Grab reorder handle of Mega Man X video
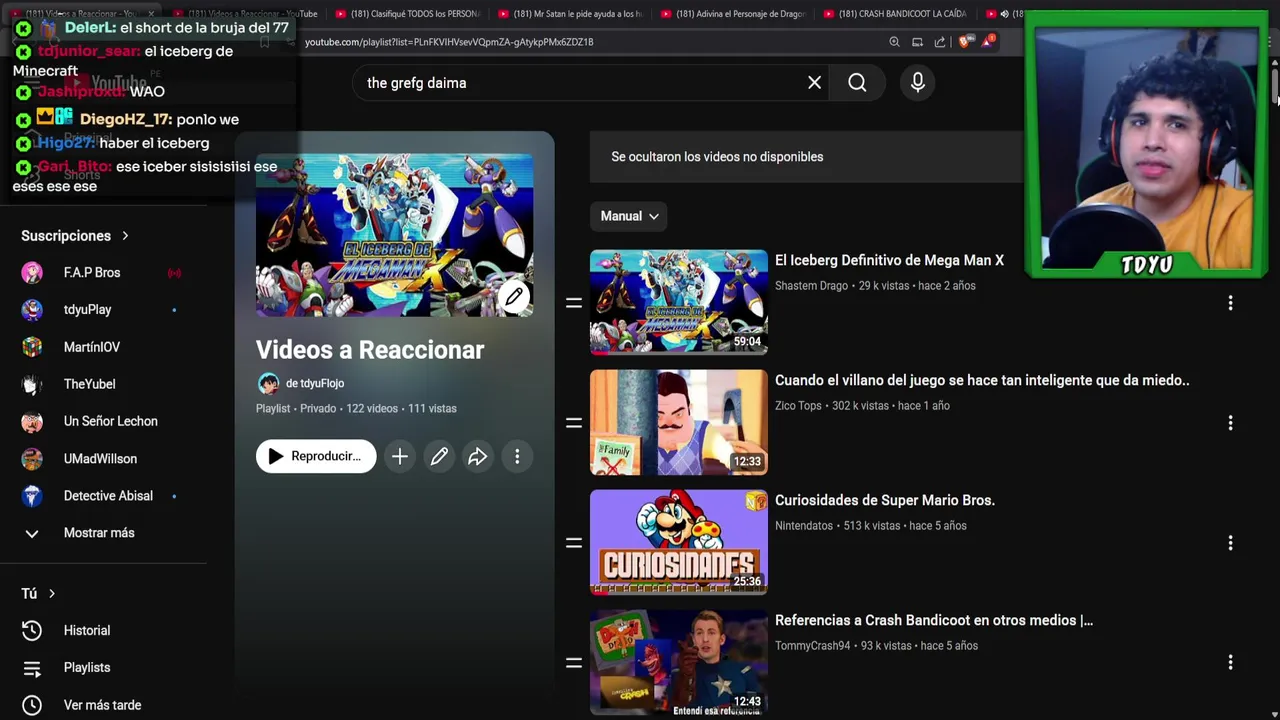This screenshot has width=1280, height=720. 574,302
